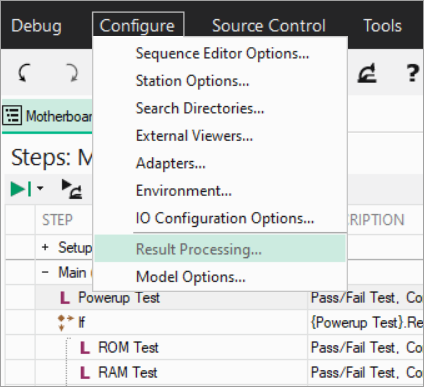Click the STEP column header
The image size is (424, 387).
click(57, 220)
